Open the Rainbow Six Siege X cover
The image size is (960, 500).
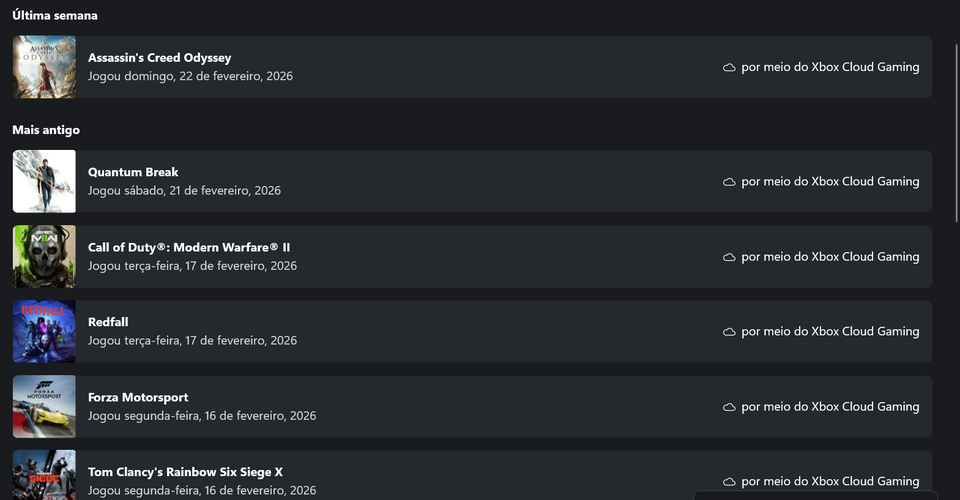(44, 475)
